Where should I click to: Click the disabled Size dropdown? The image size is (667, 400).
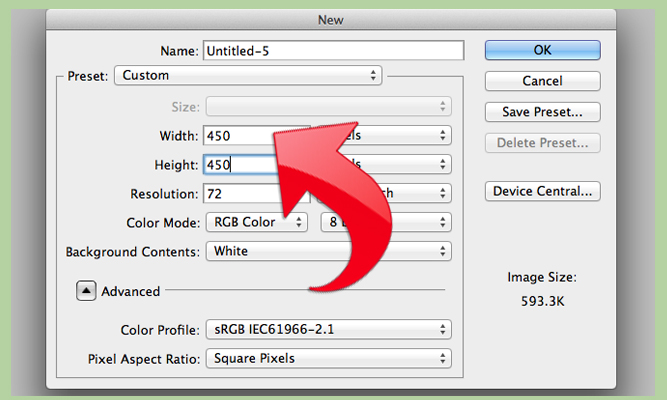point(328,106)
